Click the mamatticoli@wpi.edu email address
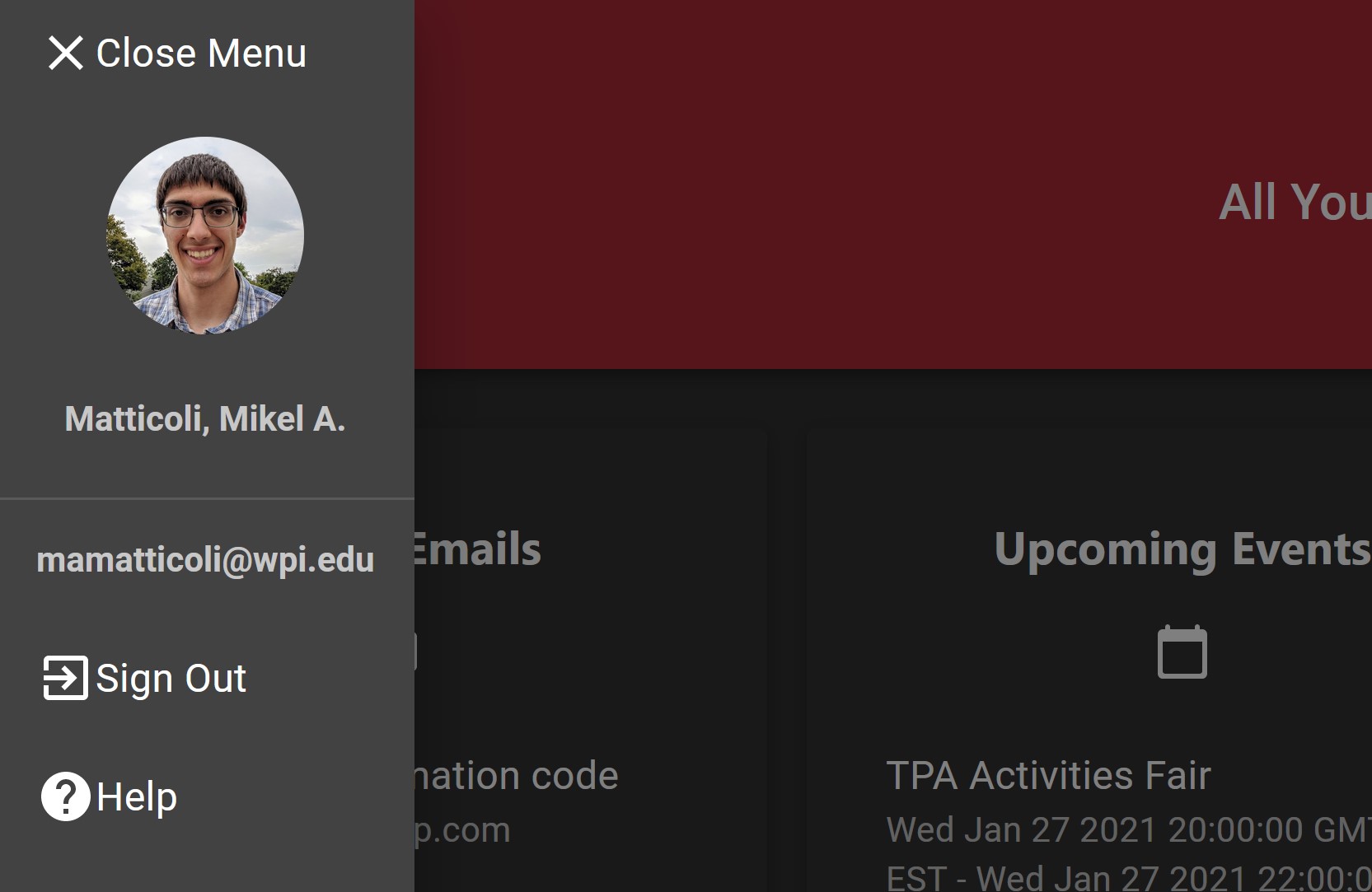Screen dimensions: 1372x892 [205, 560]
